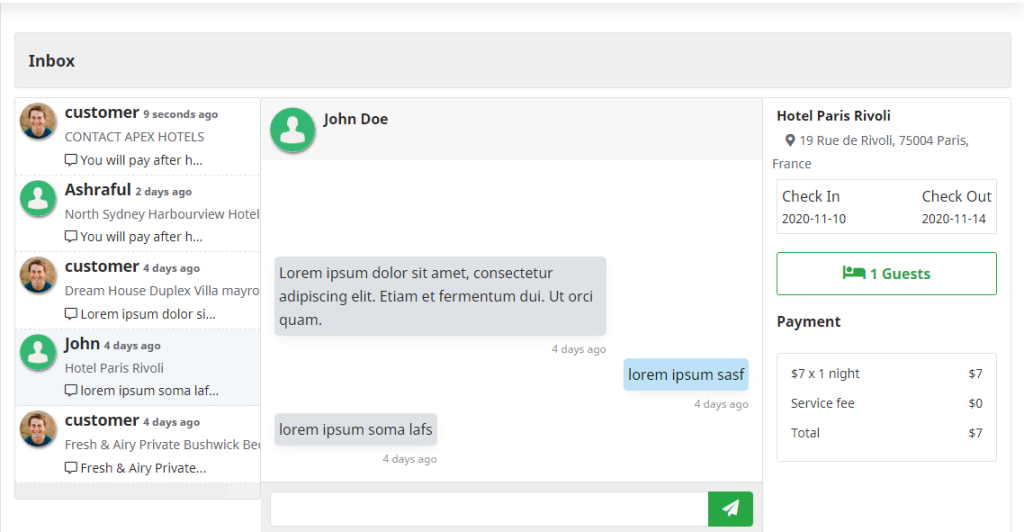1024x532 pixels.
Task: Click the blue 'lorem ipsum sasf' message bubble
Action: [x=686, y=375]
